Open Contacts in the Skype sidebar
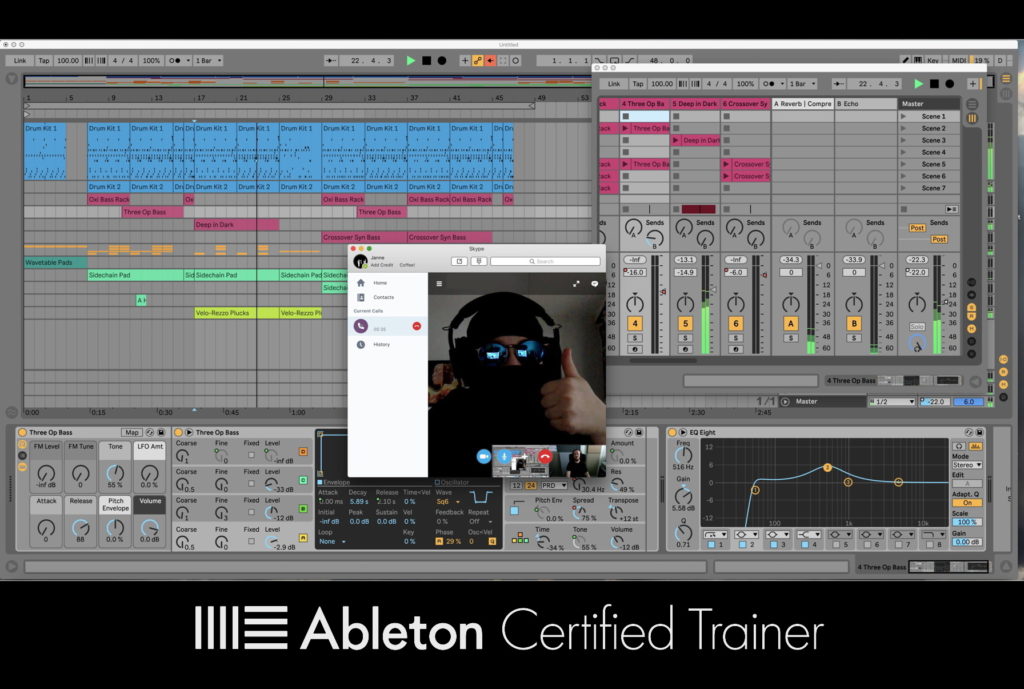Image resolution: width=1024 pixels, height=689 pixels. coord(383,297)
